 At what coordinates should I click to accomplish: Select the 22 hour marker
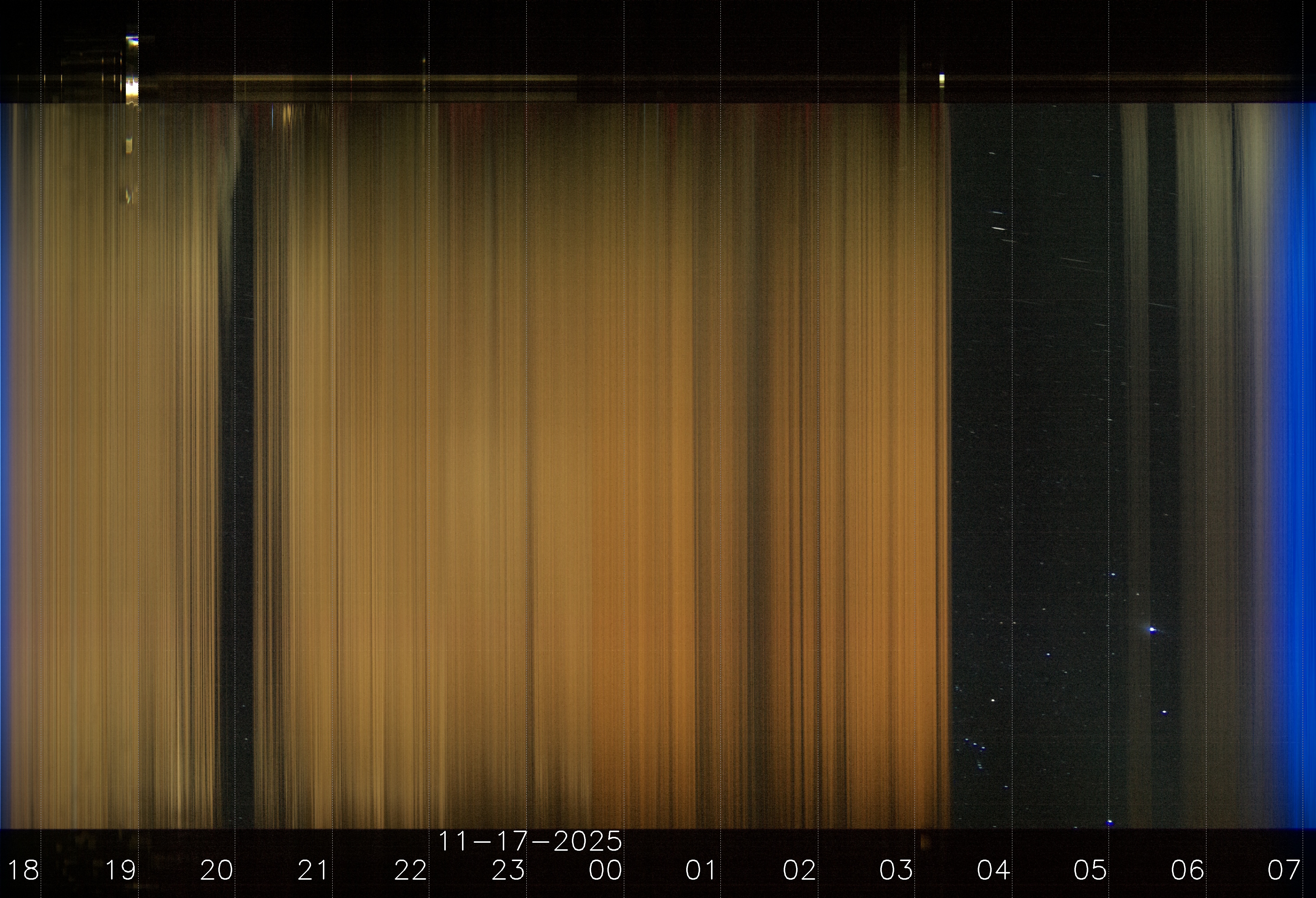click(x=411, y=870)
